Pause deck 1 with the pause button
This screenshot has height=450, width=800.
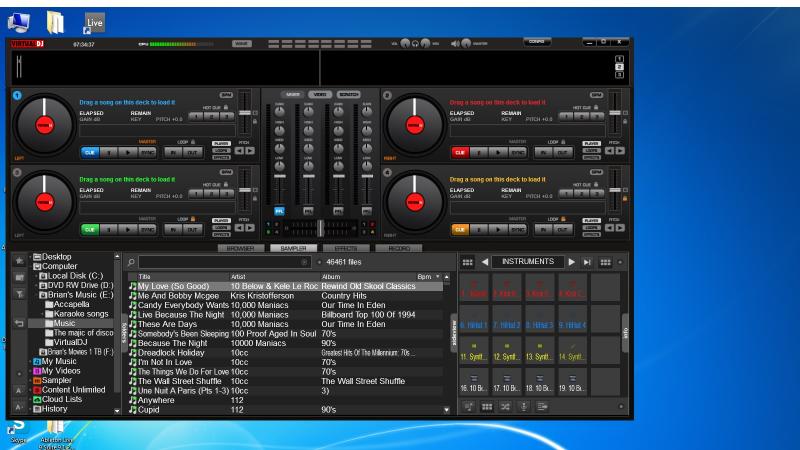(109, 153)
